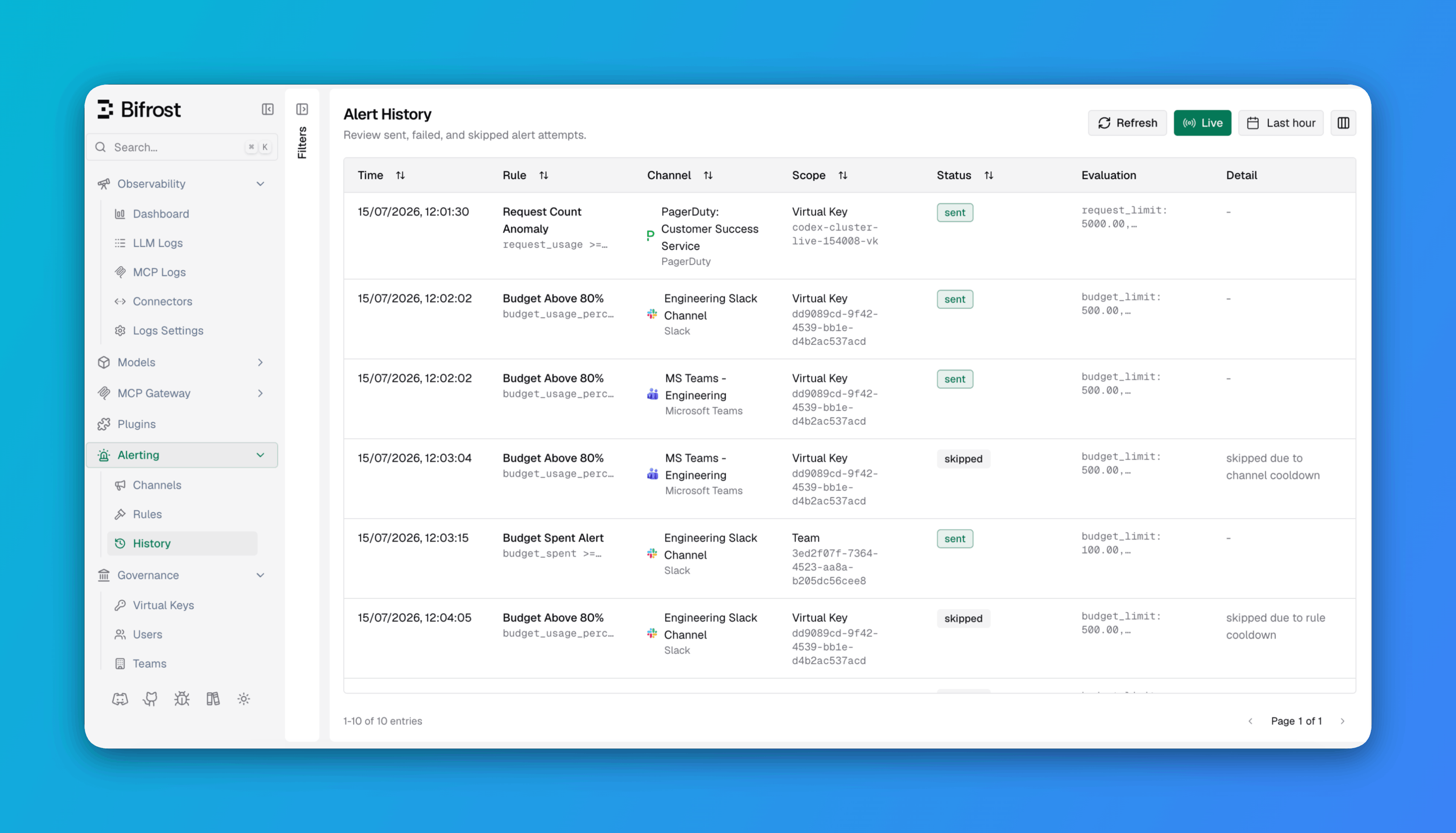The height and width of the screenshot is (833, 1456).
Task: Click the sent badge in the 12:01:30 row
Action: tap(954, 213)
